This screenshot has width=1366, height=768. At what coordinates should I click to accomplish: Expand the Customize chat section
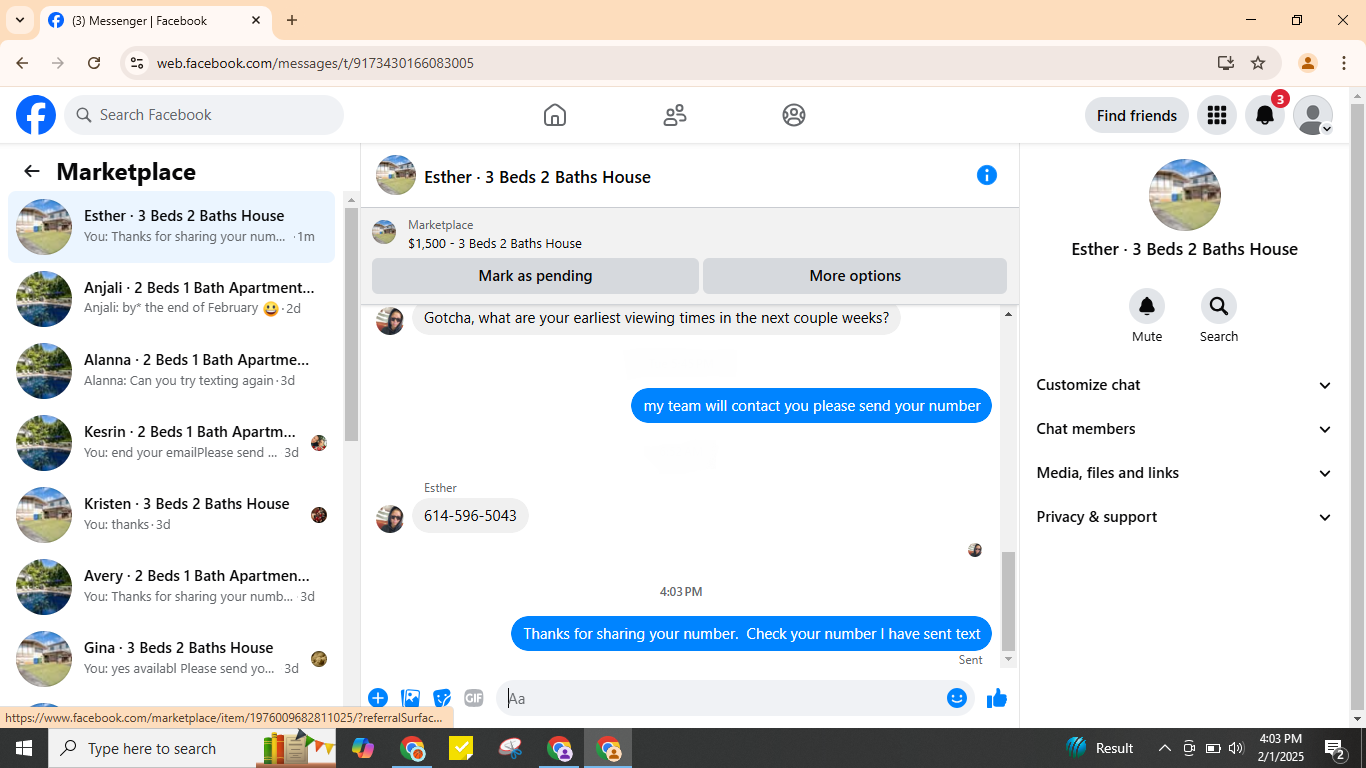click(1184, 385)
